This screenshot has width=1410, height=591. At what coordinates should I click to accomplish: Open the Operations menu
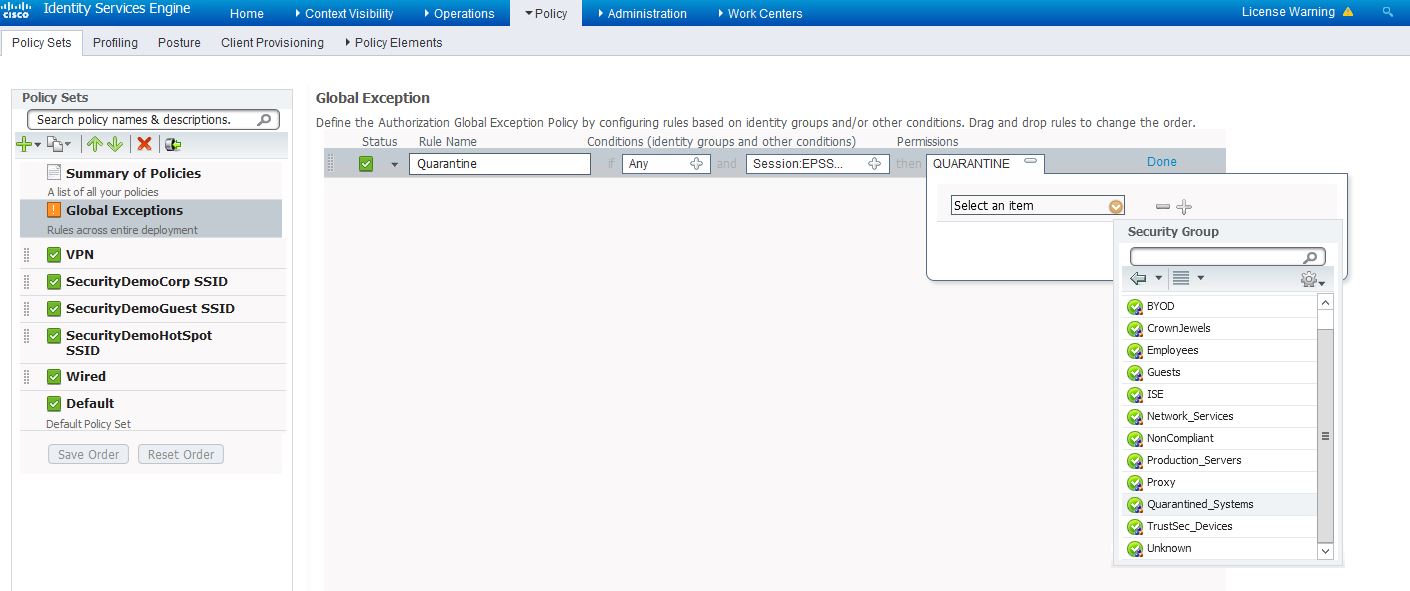pos(458,13)
